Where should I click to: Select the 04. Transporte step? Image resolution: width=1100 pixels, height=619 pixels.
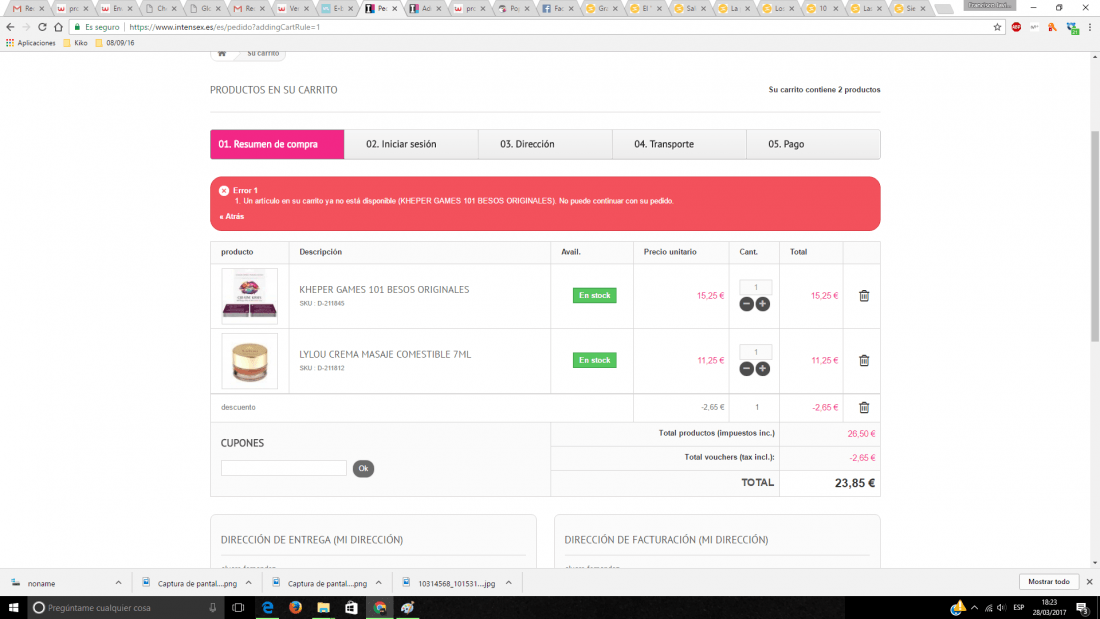(679, 144)
